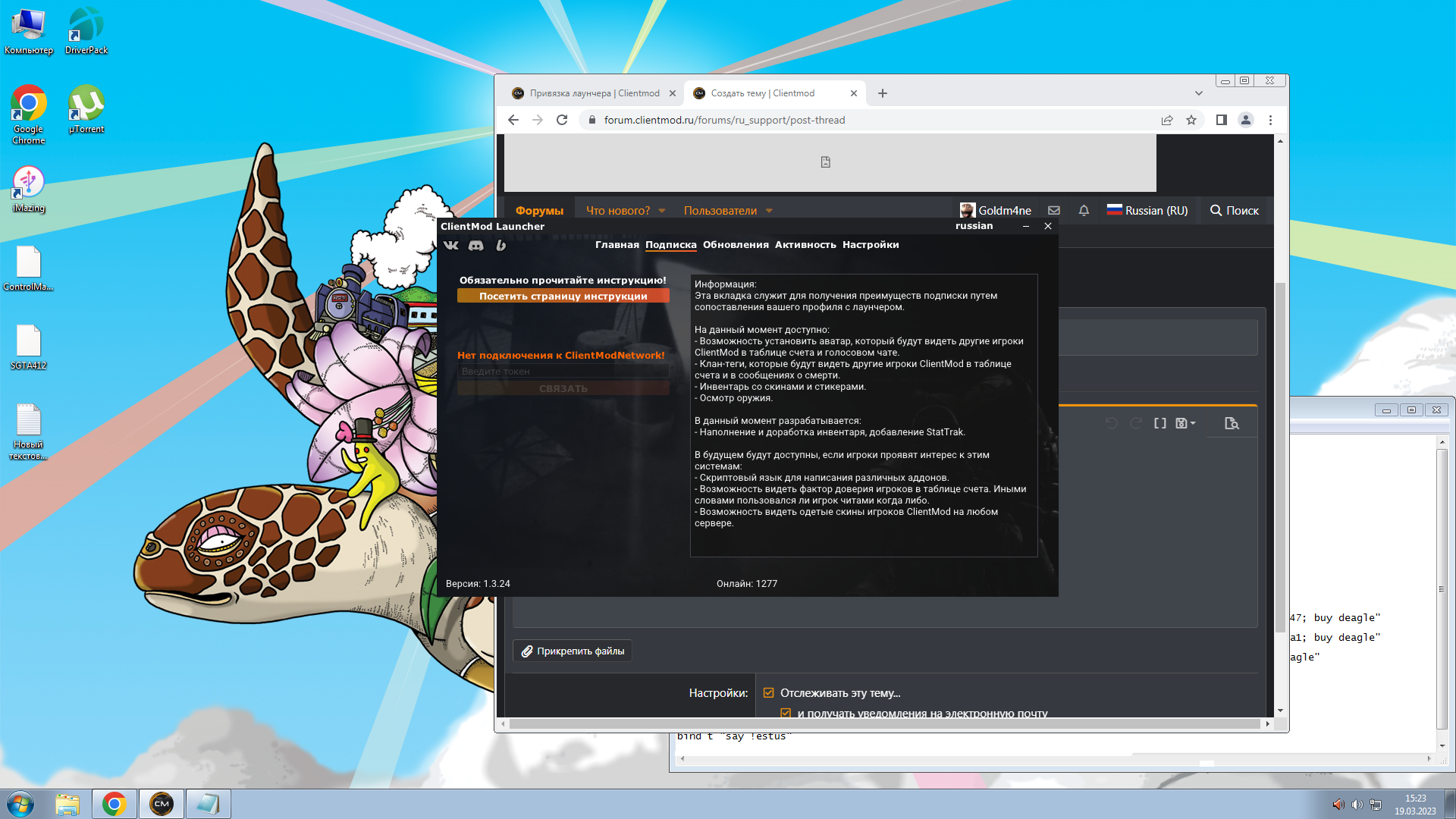Expand 'Пользователи' dropdown arrow
This screenshot has height=819, width=1456.
tap(769, 211)
